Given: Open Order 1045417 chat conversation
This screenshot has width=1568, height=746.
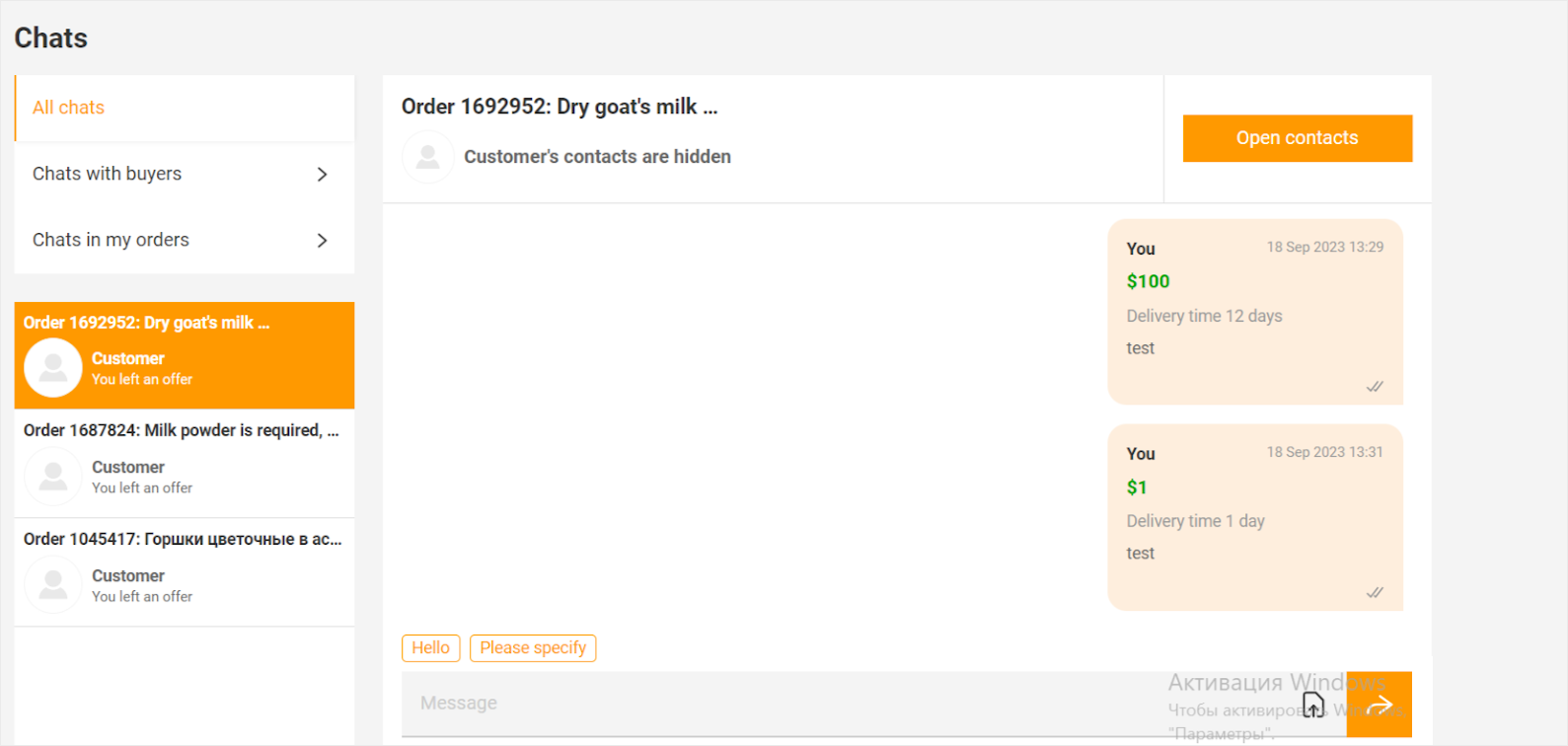Looking at the screenshot, I should pos(183,540).
